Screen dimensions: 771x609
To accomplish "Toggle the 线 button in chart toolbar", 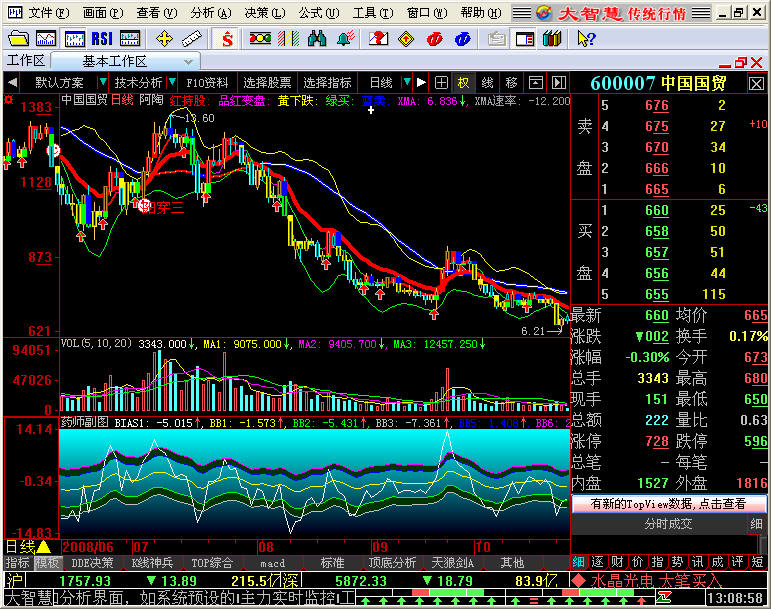I will pos(487,83).
